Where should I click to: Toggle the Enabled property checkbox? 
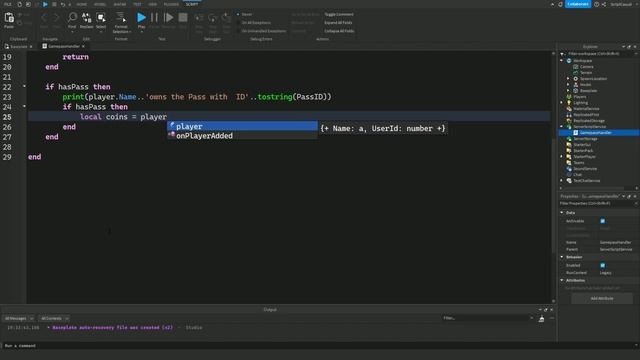(602, 265)
